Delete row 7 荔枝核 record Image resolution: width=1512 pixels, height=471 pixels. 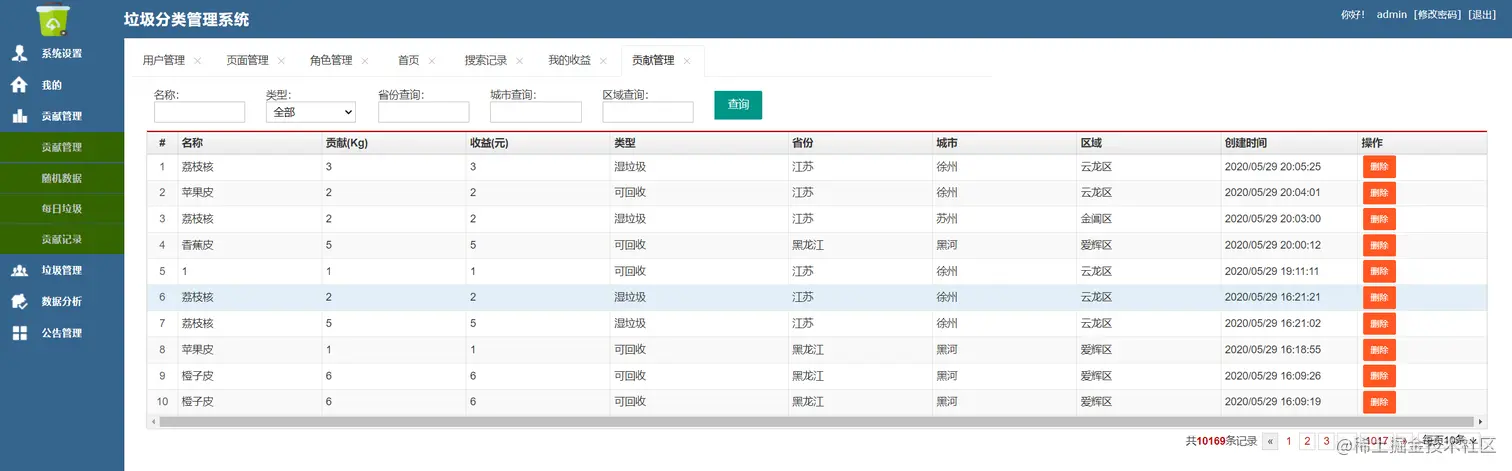[1379, 323]
